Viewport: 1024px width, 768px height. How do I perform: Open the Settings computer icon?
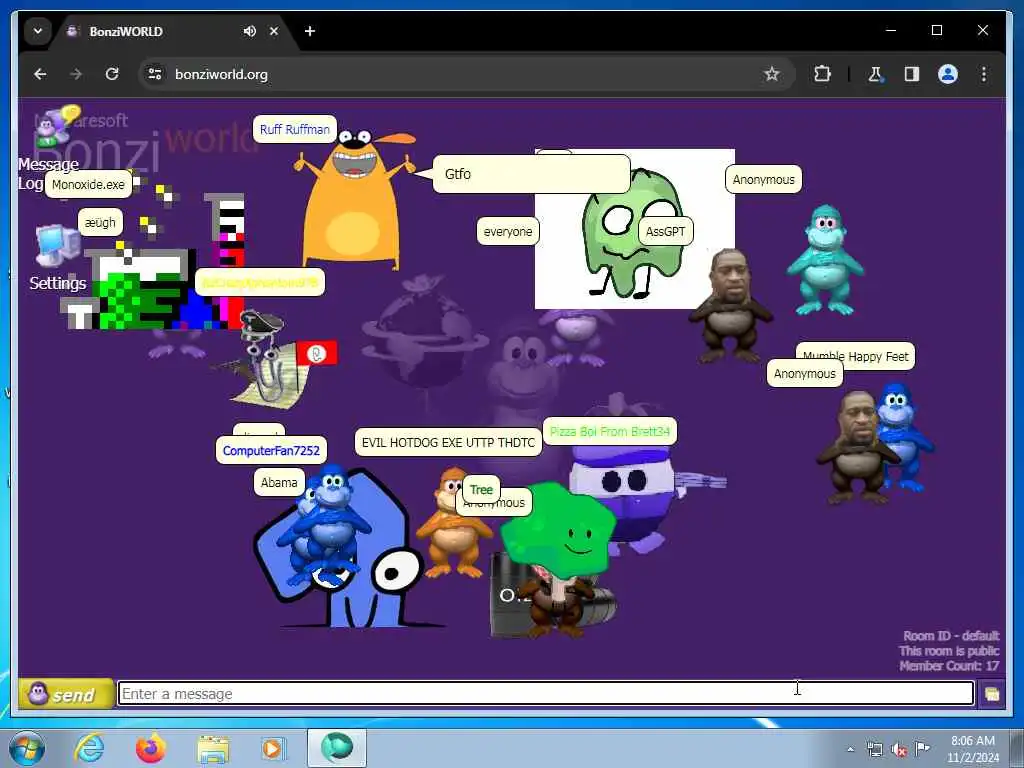pos(57,246)
